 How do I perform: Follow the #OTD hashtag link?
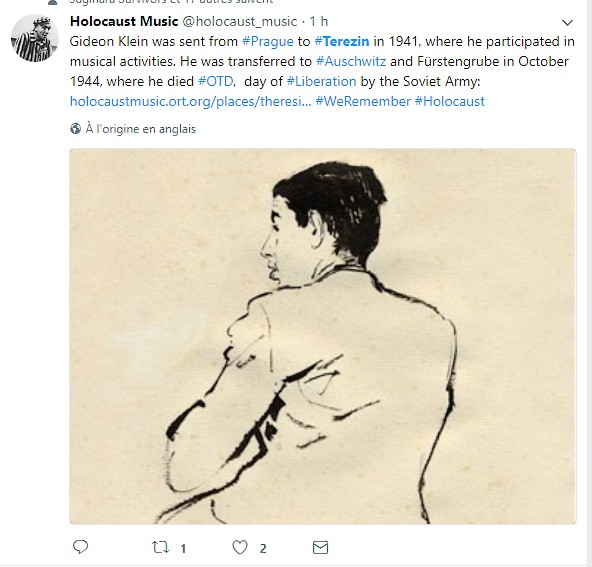(216, 81)
